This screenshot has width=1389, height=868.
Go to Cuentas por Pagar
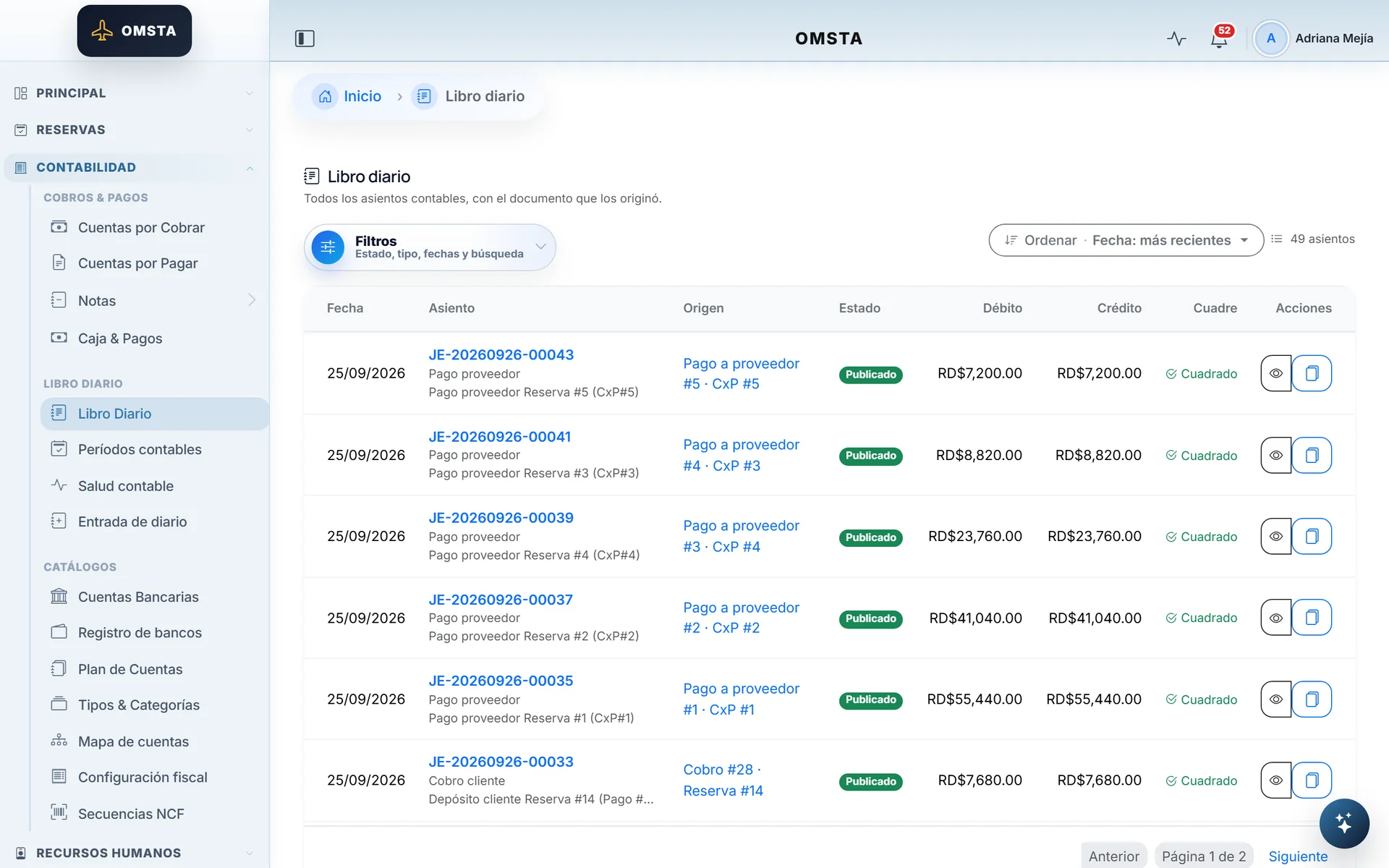[137, 263]
